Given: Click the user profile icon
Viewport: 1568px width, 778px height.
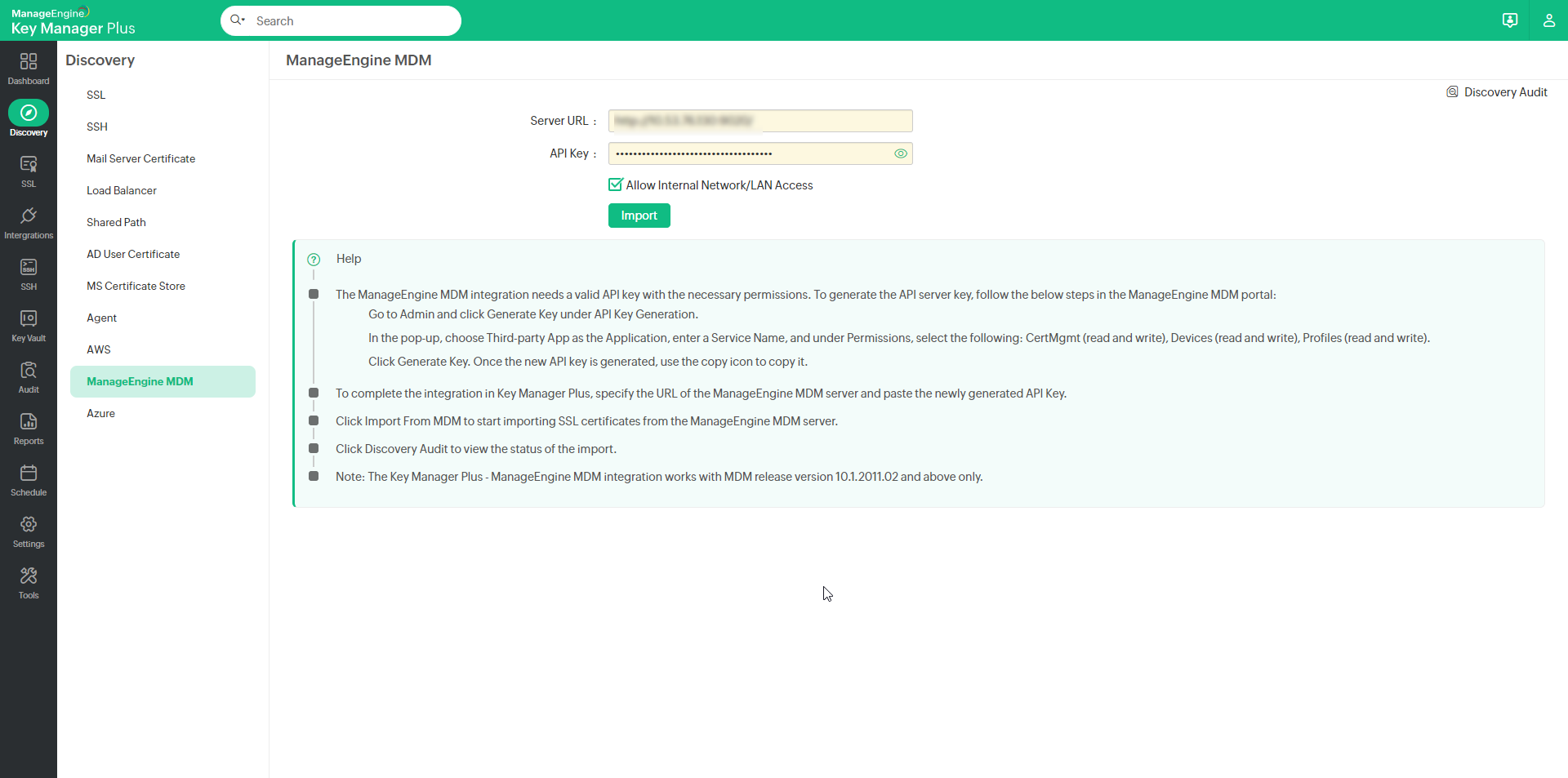Looking at the screenshot, I should click(1548, 20).
